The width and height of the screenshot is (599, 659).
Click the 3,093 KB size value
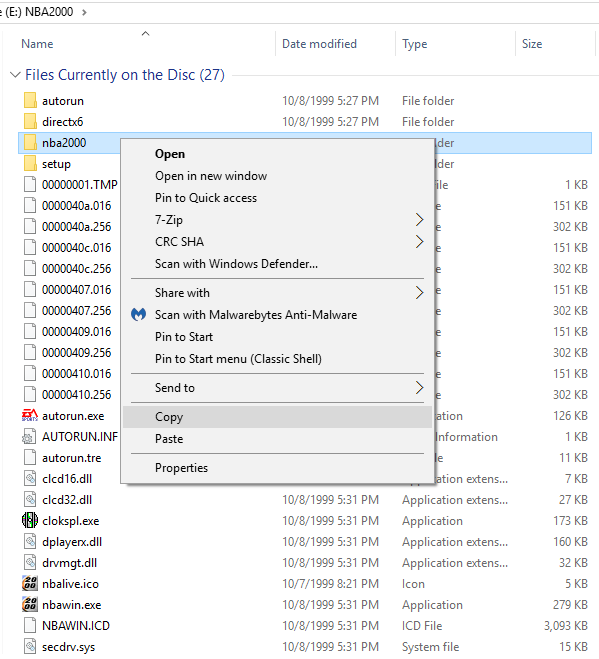[566, 626]
